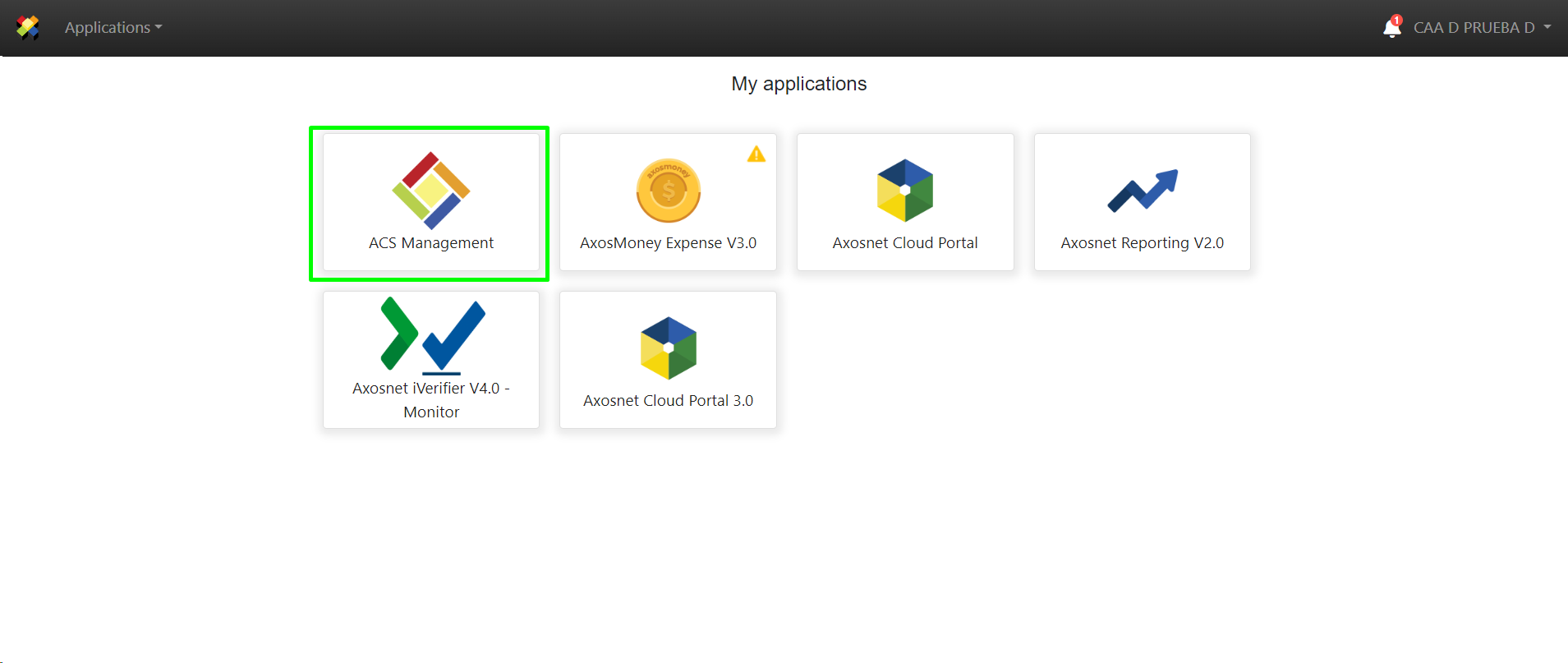Viewport: 1568px width, 663px height.
Task: Open the Axosnet Cloud Portal 3.0 icon
Action: [x=668, y=348]
